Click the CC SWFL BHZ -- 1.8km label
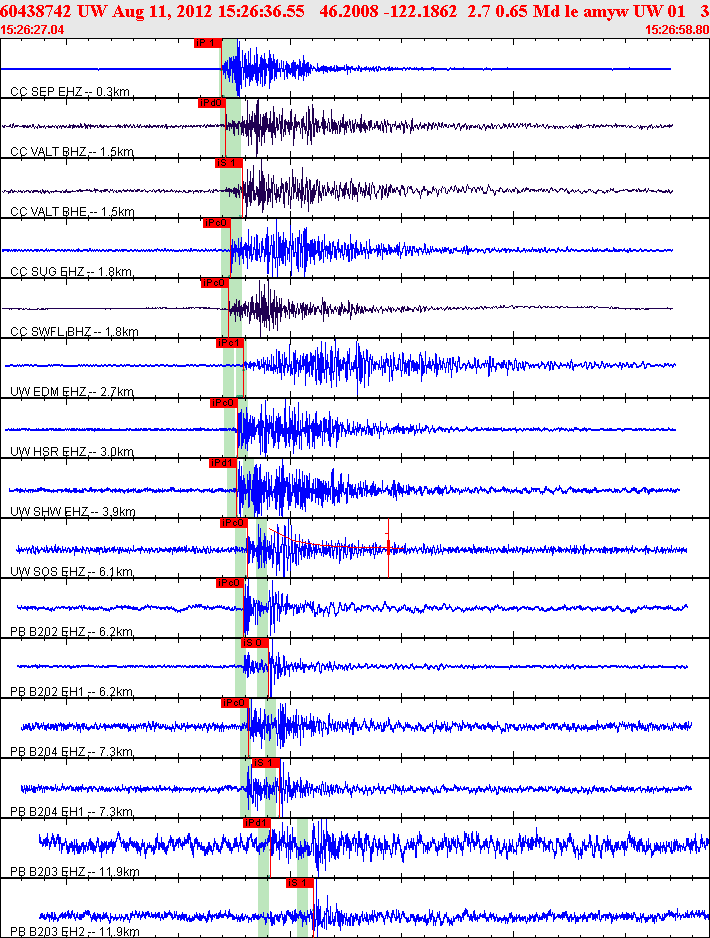Image resolution: width=710 pixels, height=938 pixels. 74,331
